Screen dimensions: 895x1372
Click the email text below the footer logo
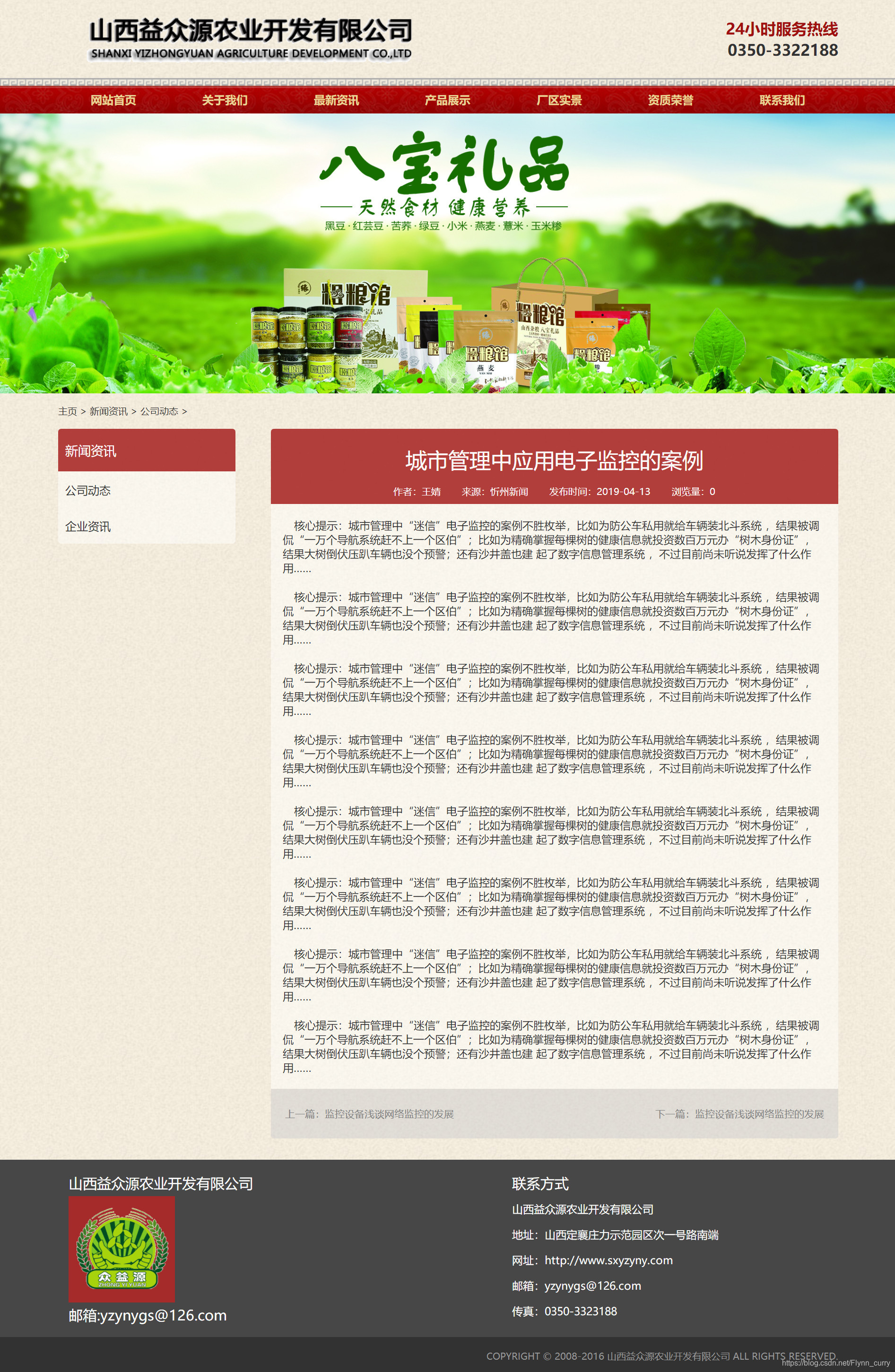(x=148, y=1316)
